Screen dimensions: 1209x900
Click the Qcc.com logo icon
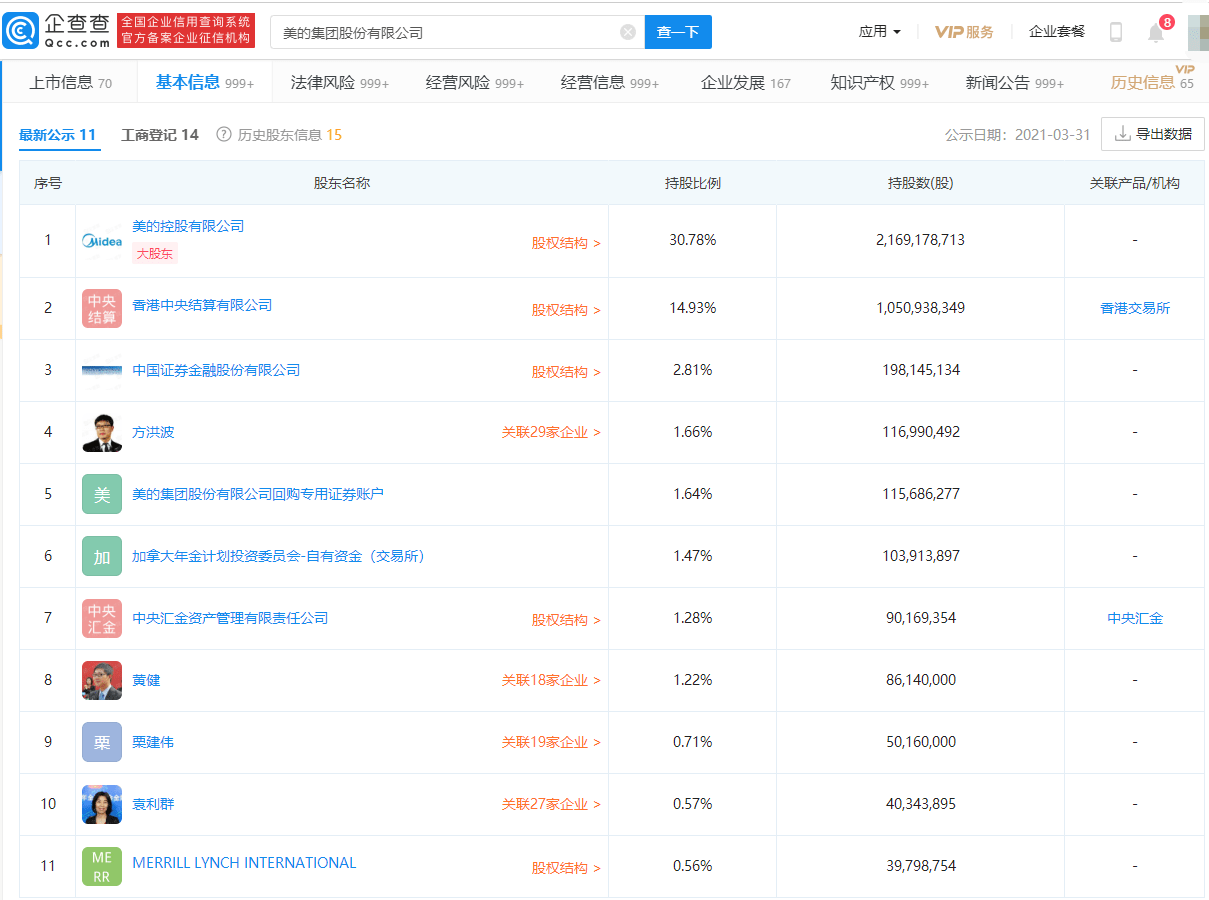20,32
